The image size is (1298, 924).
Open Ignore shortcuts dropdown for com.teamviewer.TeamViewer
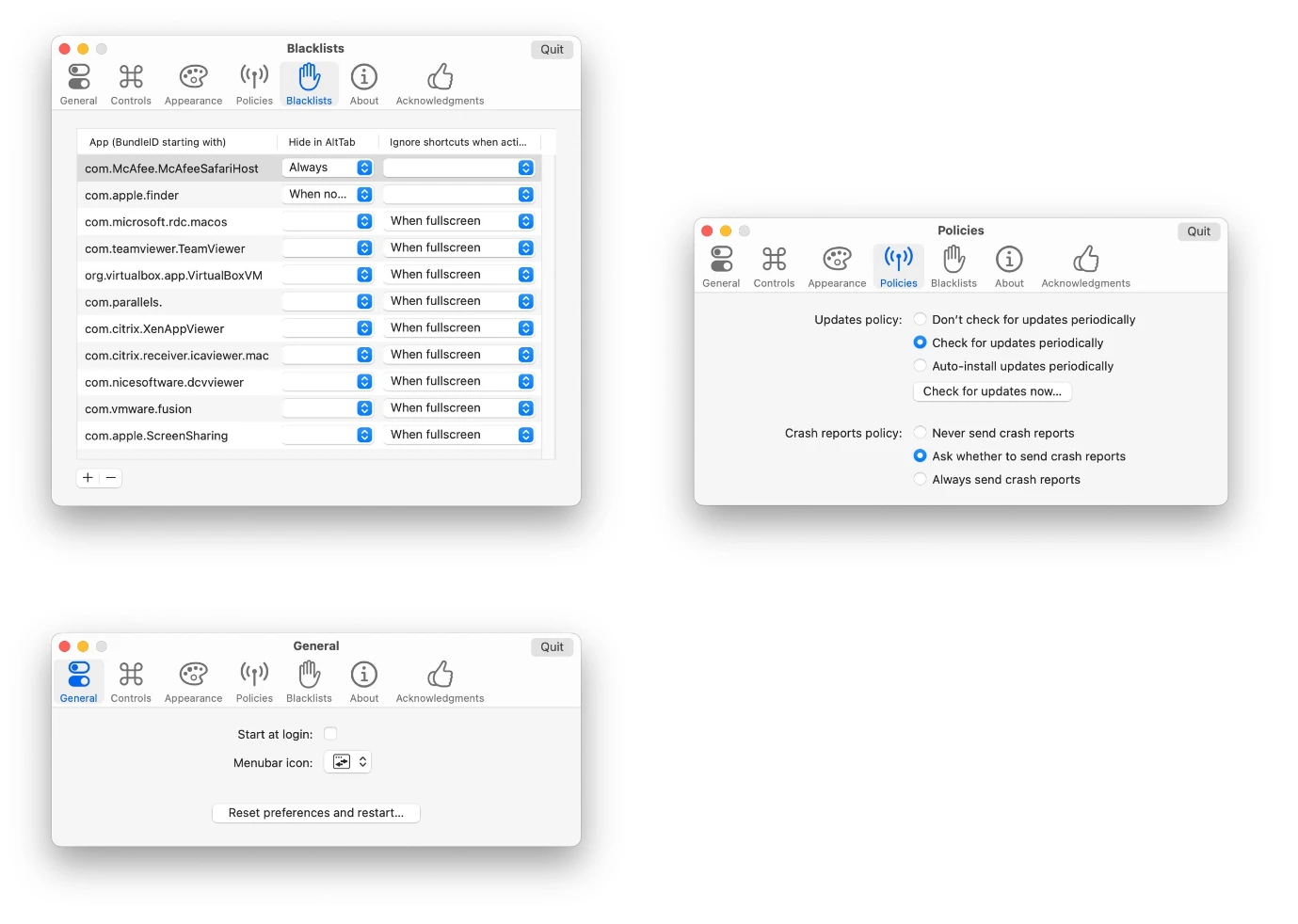click(x=458, y=247)
